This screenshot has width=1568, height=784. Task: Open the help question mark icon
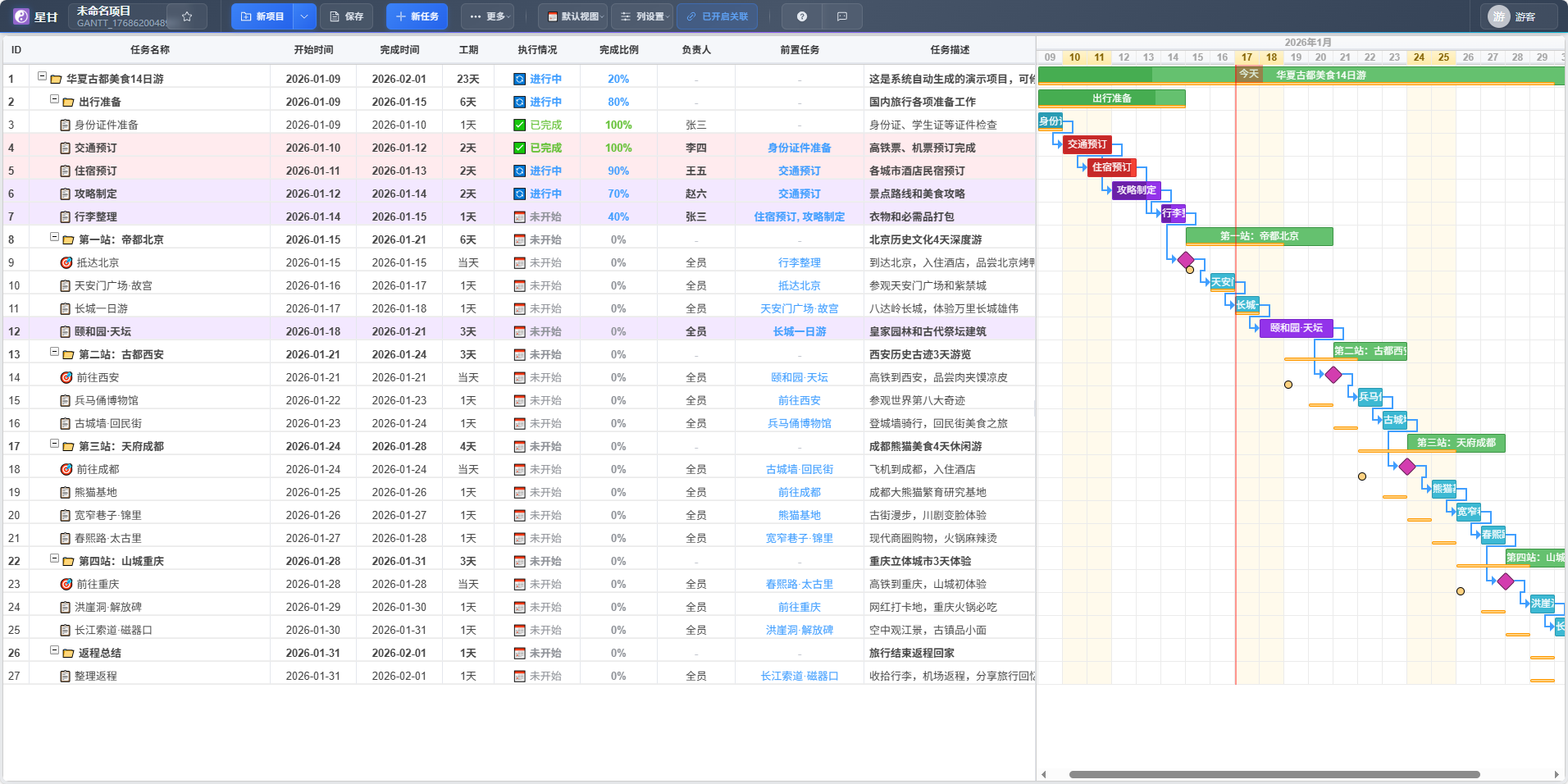(x=801, y=16)
